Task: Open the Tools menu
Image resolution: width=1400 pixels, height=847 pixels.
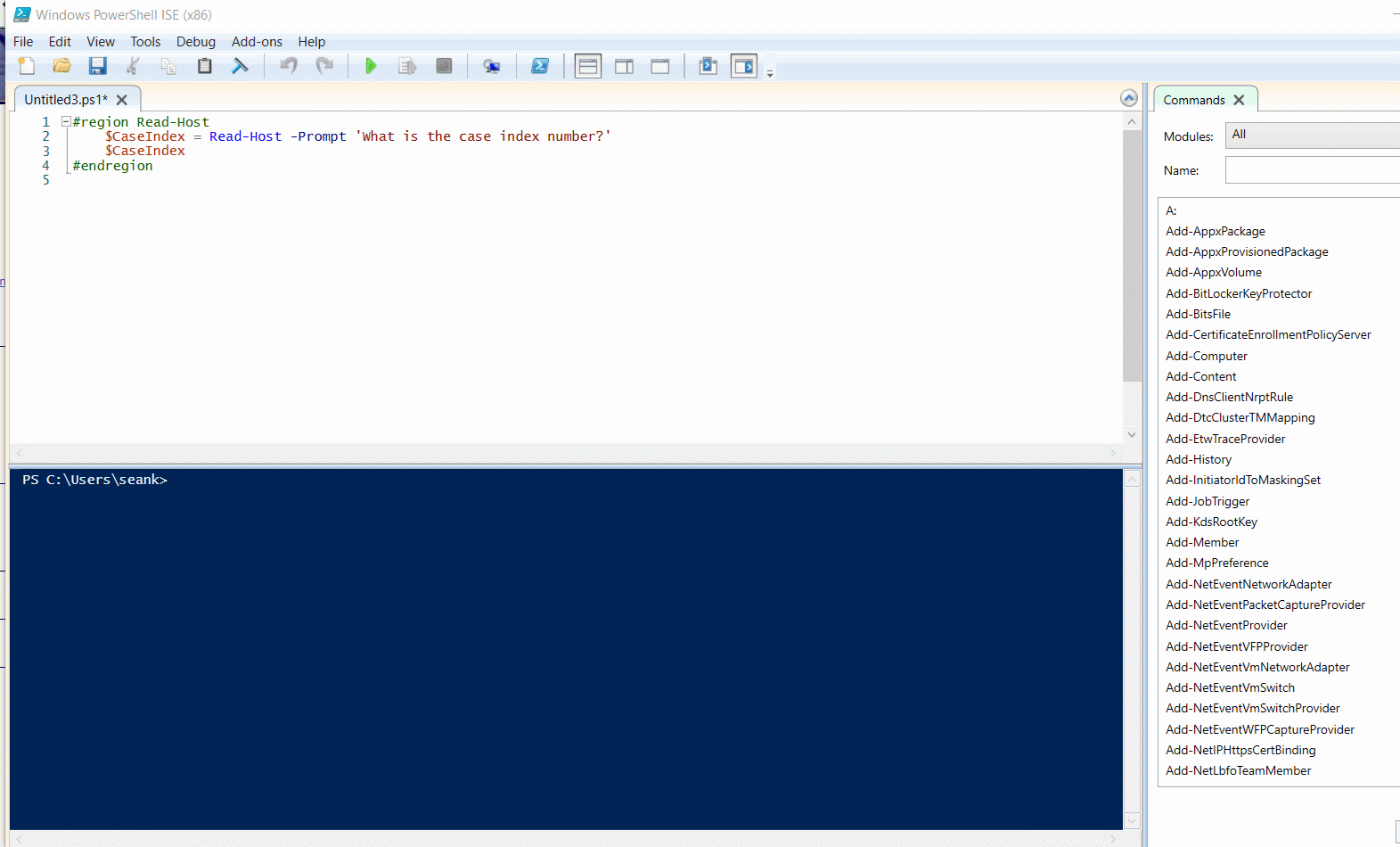Action: coord(145,42)
